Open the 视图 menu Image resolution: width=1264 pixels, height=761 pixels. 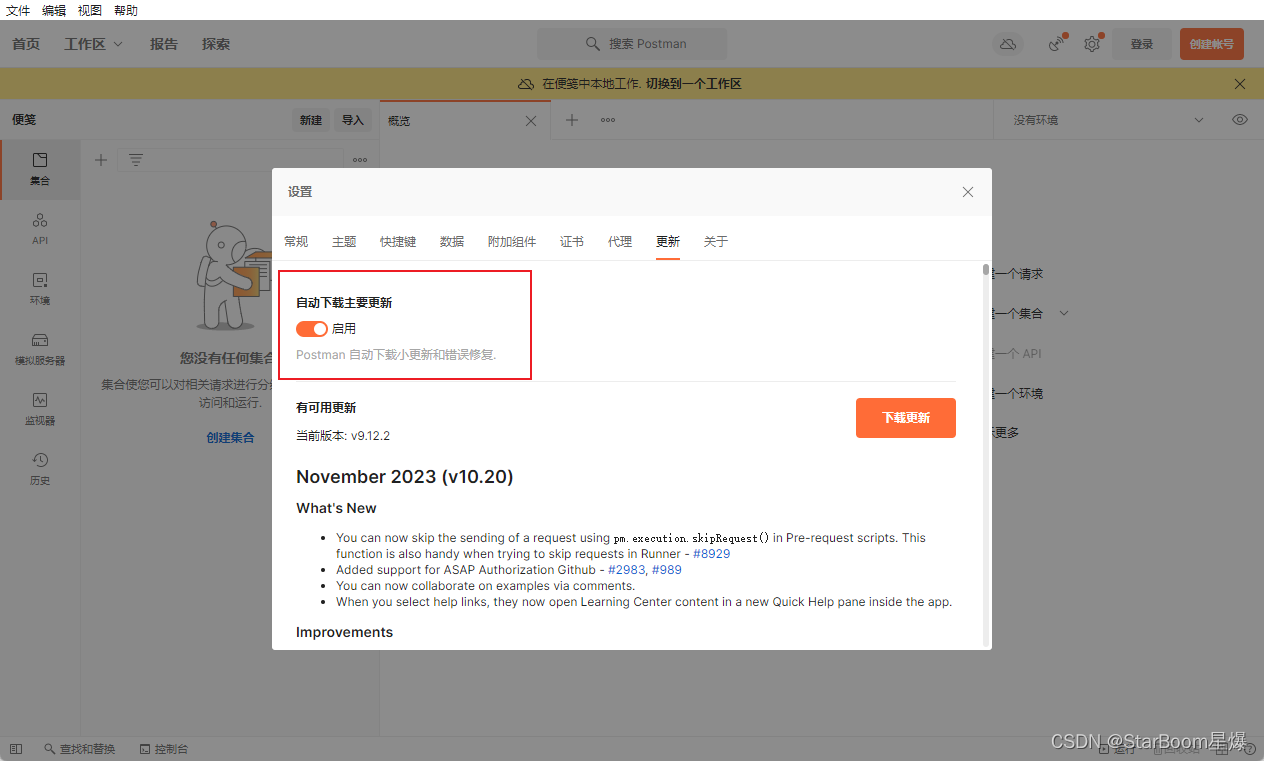click(x=90, y=10)
